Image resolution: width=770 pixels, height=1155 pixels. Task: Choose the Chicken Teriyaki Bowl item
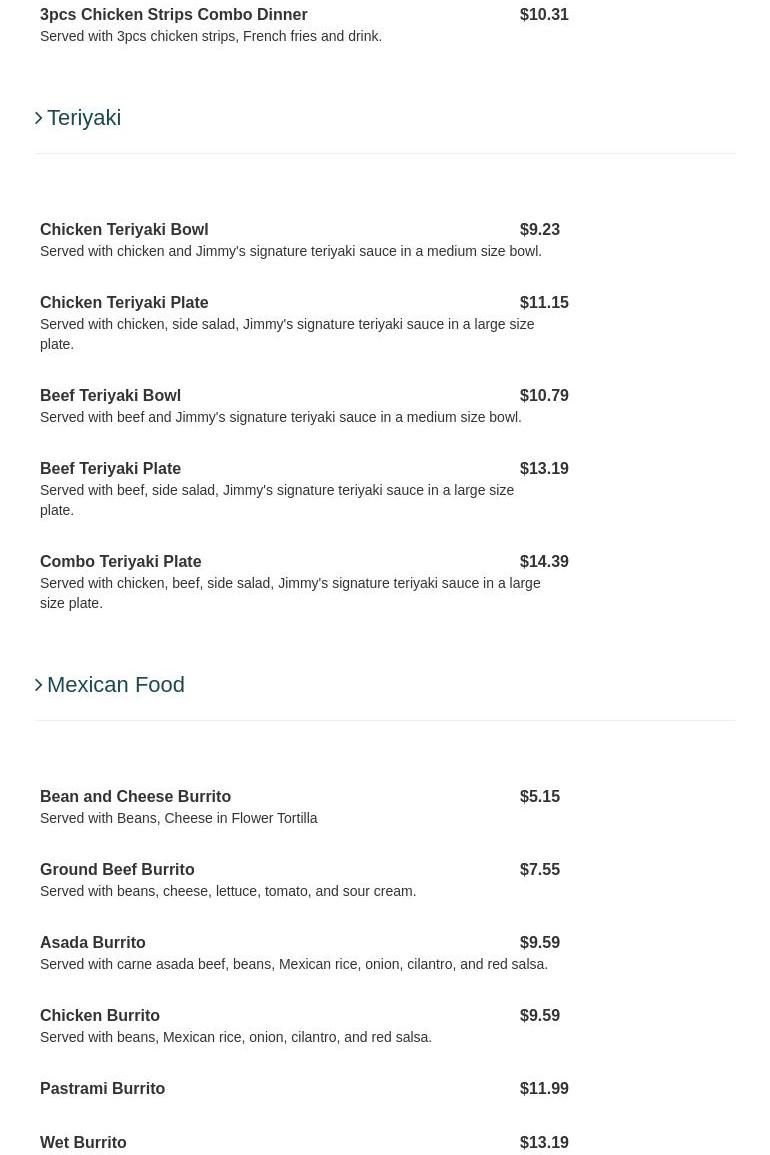124,230
